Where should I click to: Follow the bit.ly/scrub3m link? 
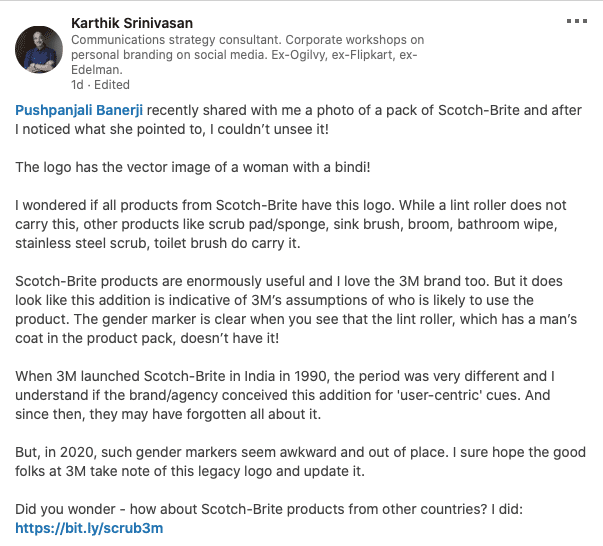pos(89,527)
